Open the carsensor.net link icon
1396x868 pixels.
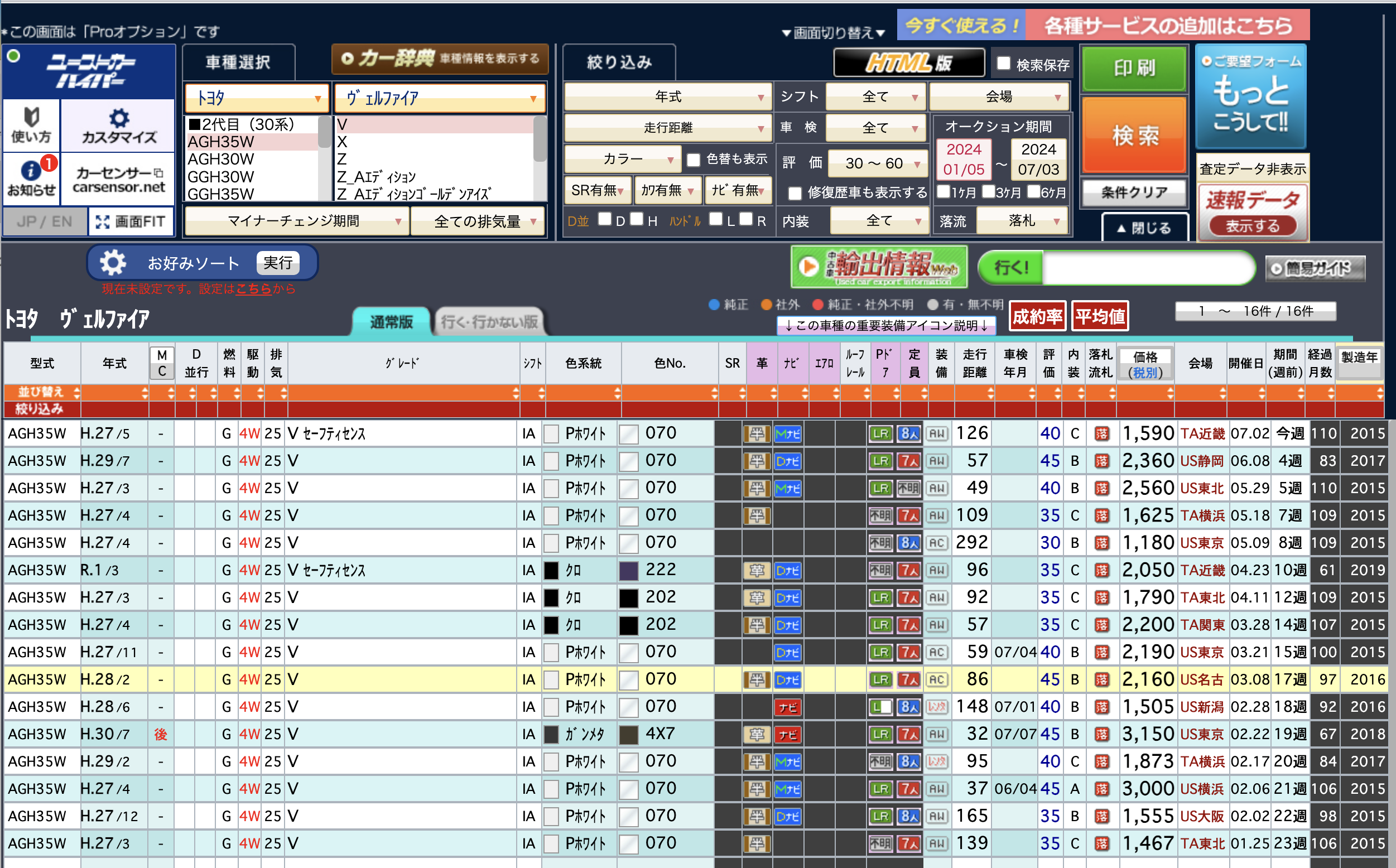[x=118, y=178]
